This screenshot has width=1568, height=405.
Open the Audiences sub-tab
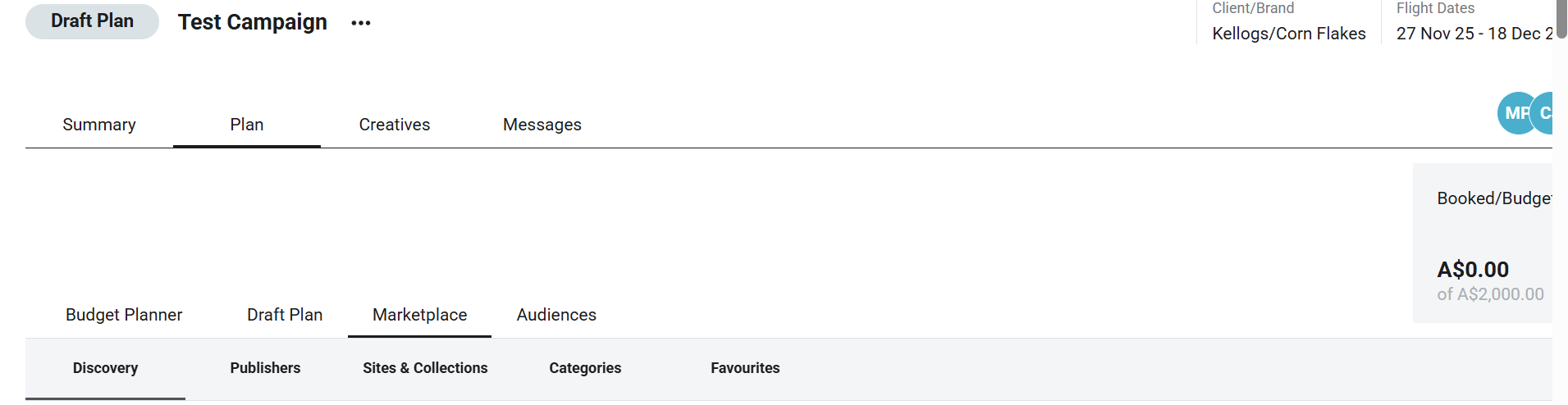coord(556,315)
